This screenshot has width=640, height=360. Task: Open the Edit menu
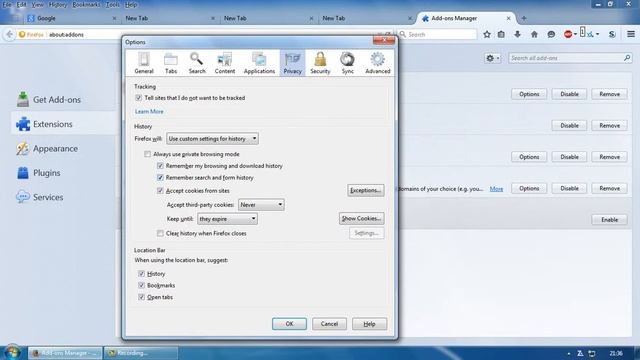(21, 5)
